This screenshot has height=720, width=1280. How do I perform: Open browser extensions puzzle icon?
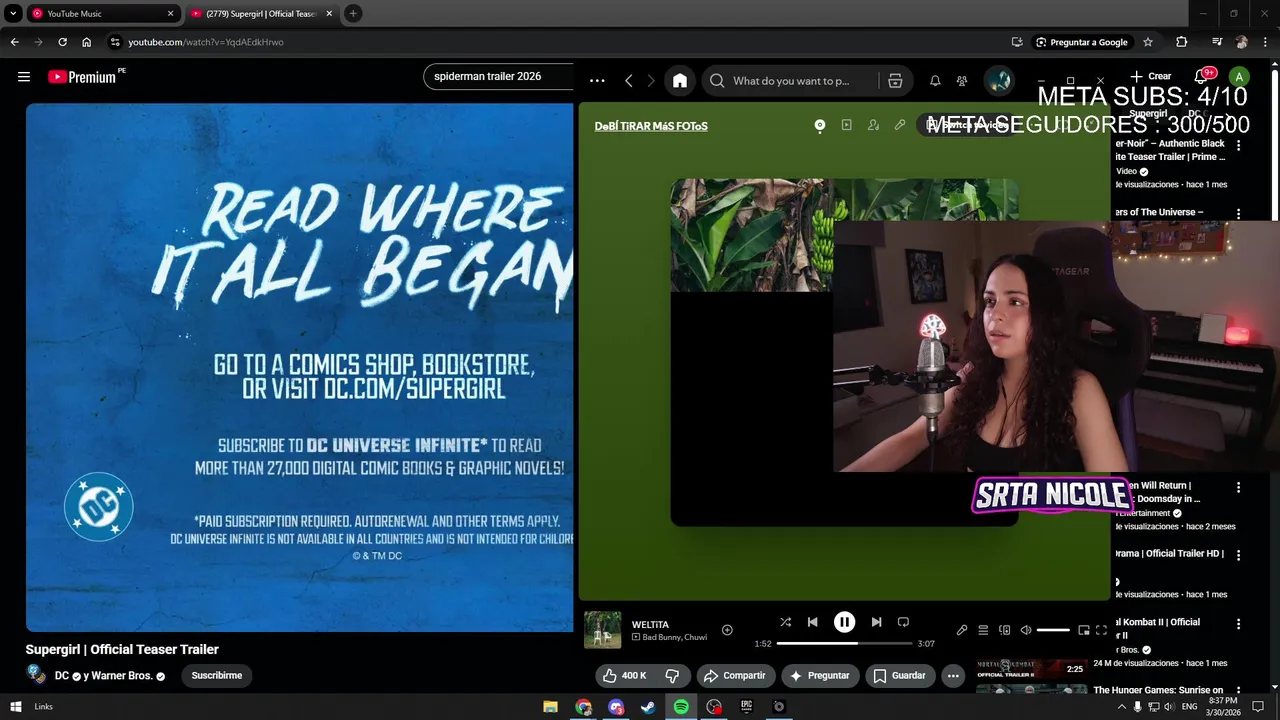pyautogui.click(x=1182, y=42)
